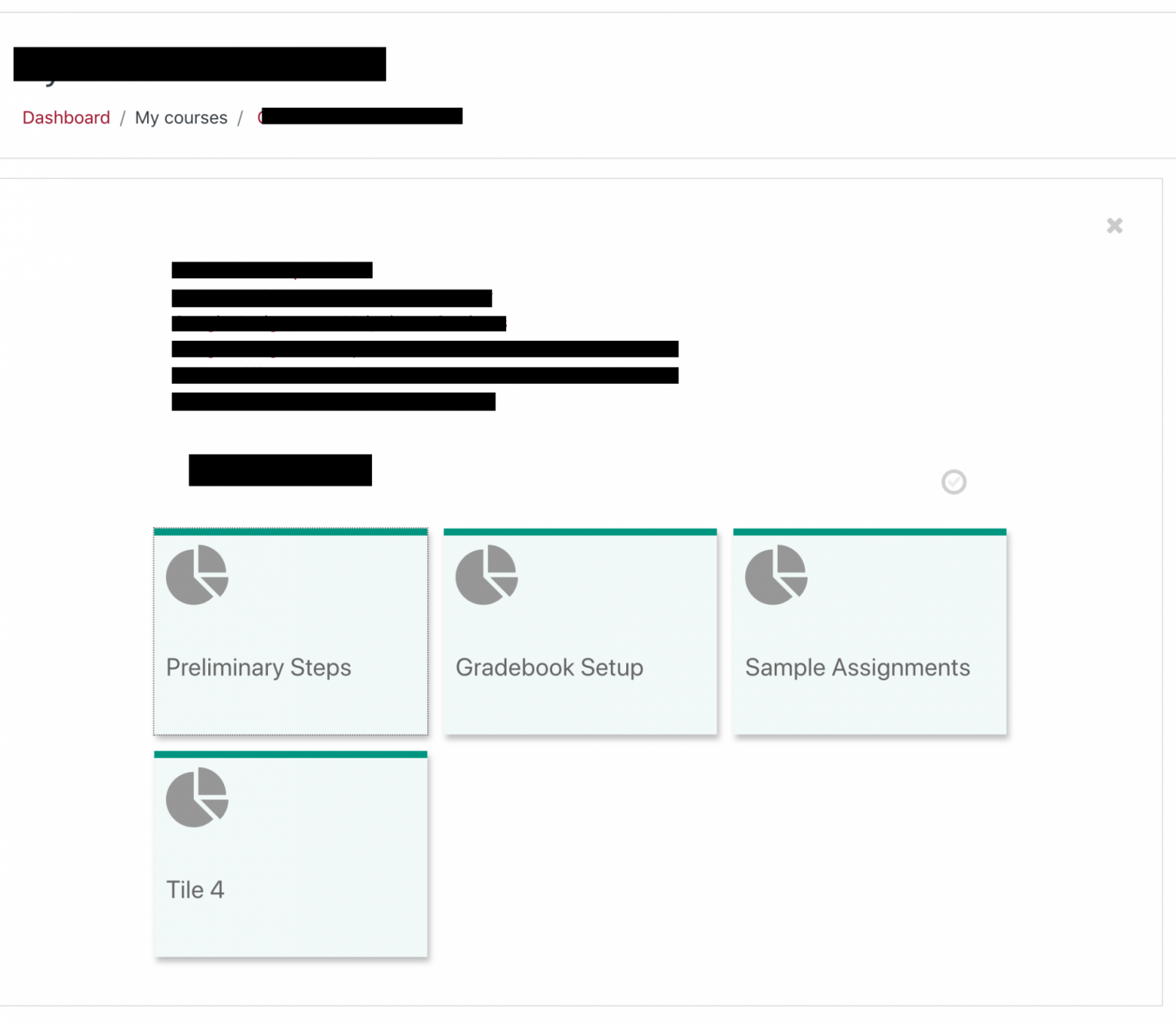Select My courses in the breadcrumb

click(181, 117)
